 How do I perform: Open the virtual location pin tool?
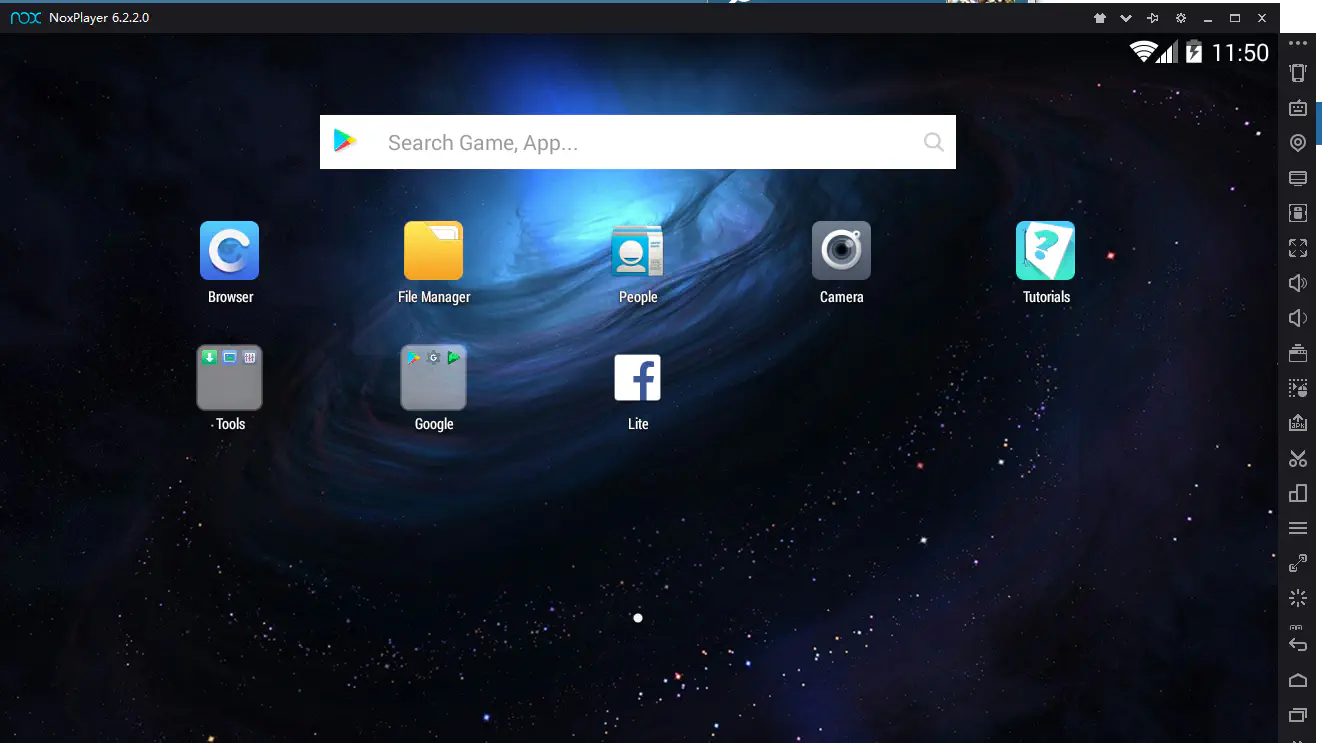[1298, 143]
